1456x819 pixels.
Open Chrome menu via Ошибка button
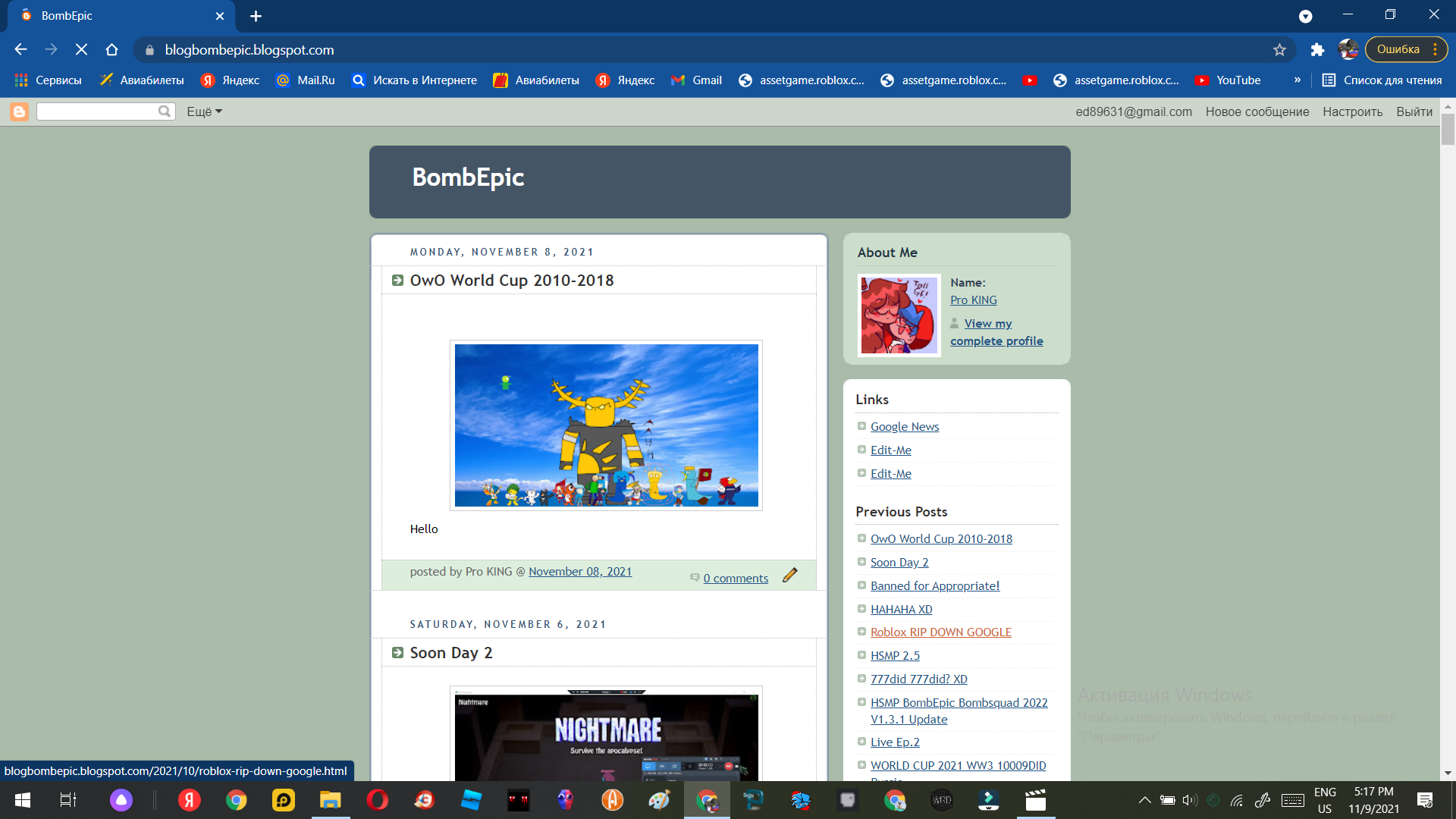1407,49
